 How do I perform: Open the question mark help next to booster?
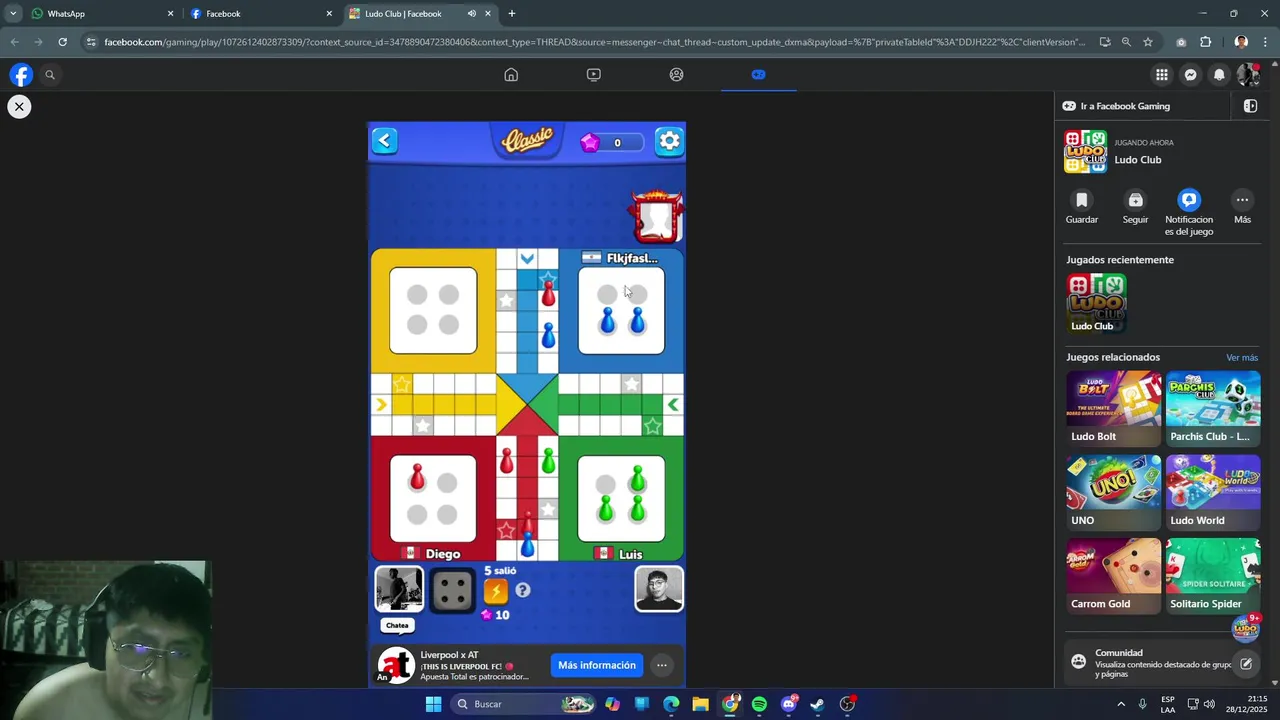coord(522,591)
